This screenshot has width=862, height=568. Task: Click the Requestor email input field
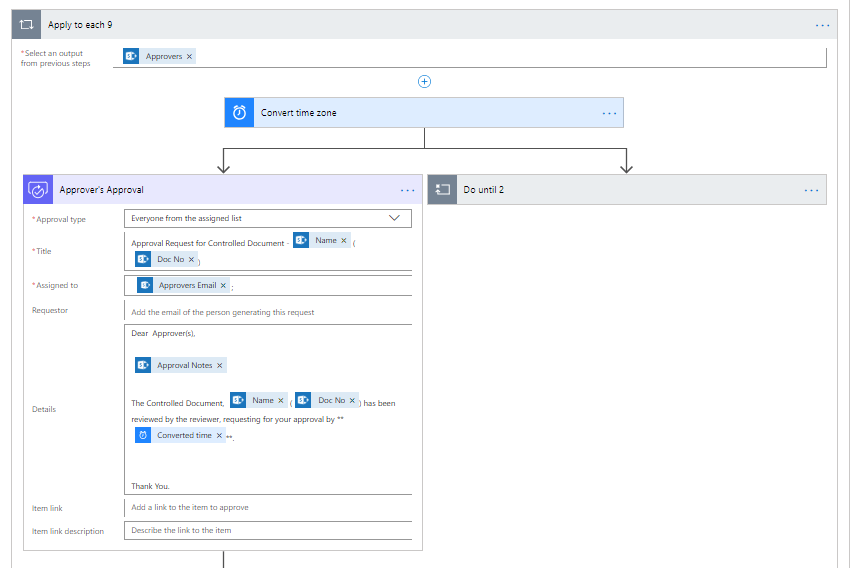point(268,312)
